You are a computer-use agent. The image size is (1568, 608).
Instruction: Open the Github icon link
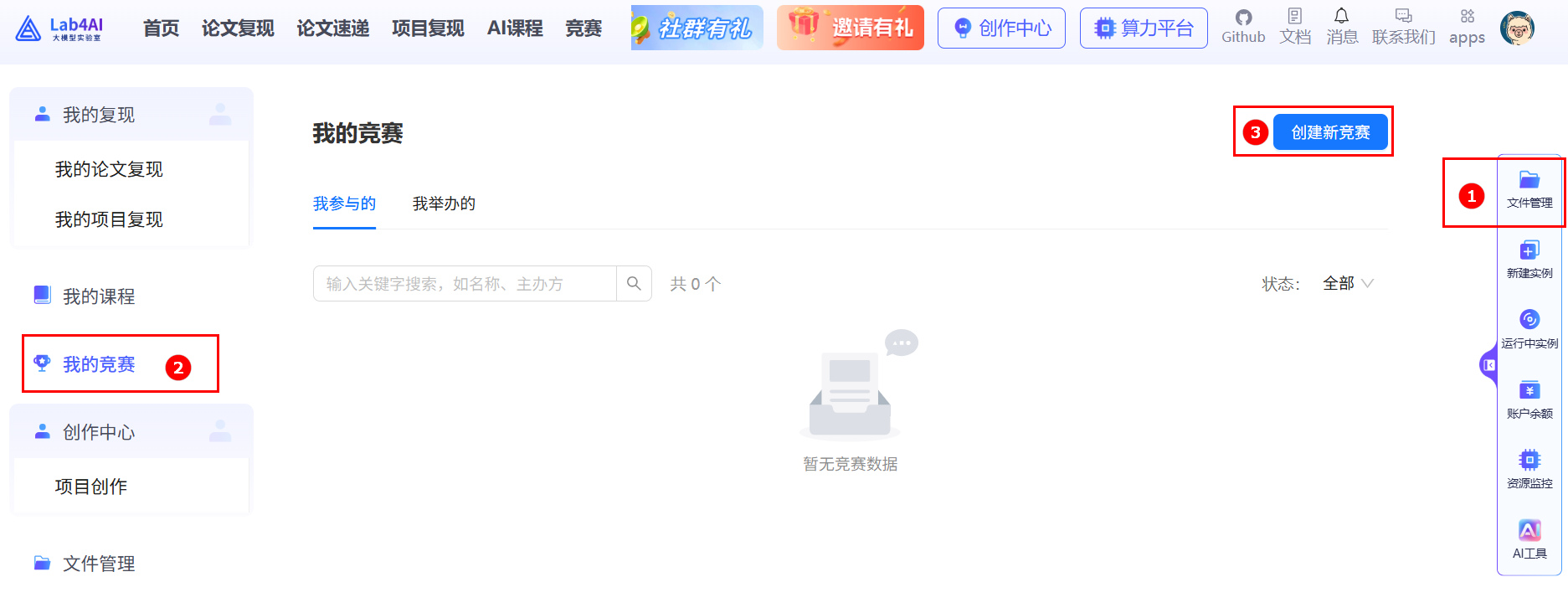(1243, 27)
